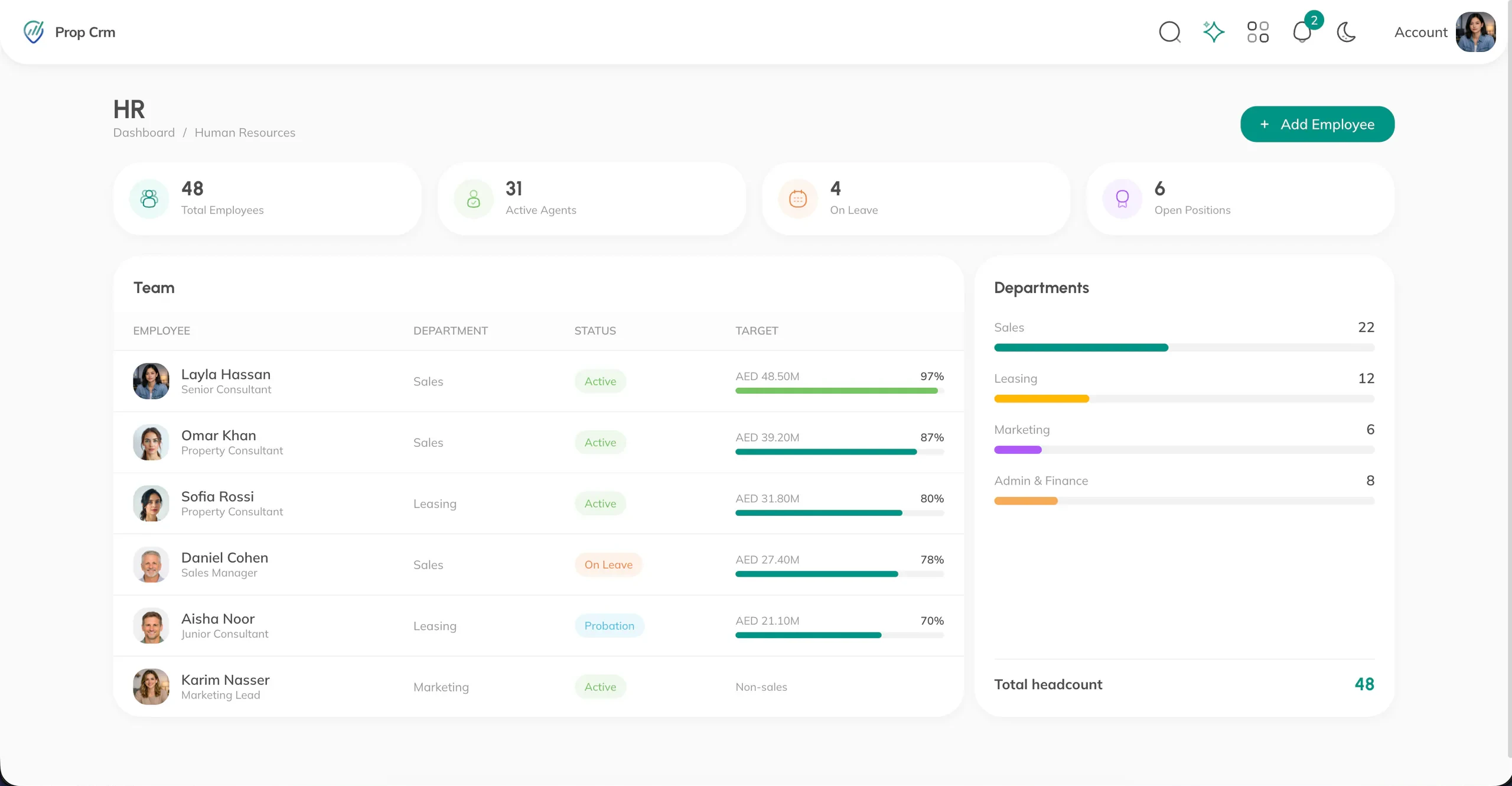Click Karim Nasser's Active status badge
This screenshot has height=786, width=1512.
(x=600, y=687)
